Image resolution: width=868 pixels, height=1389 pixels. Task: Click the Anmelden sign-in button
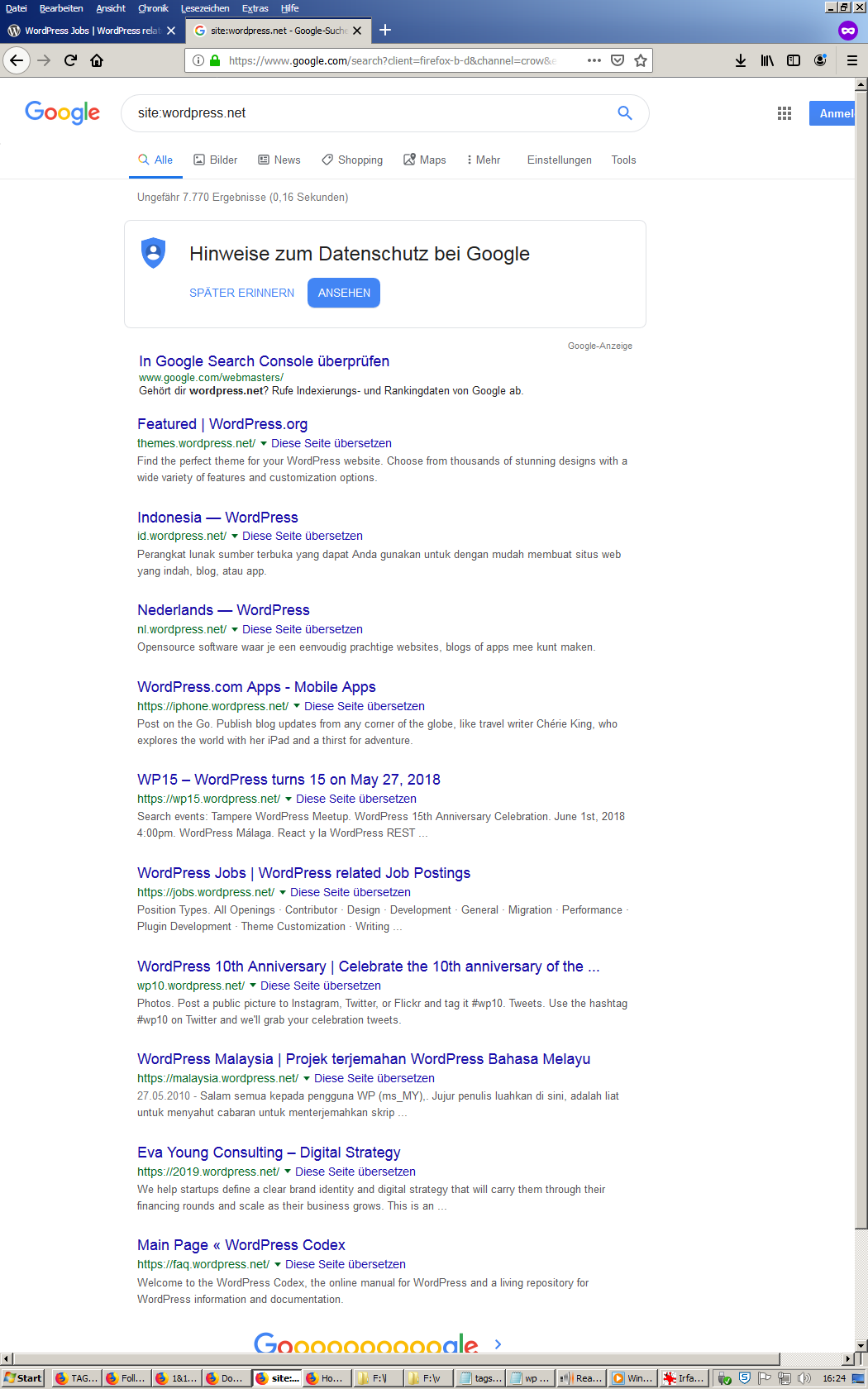(832, 113)
